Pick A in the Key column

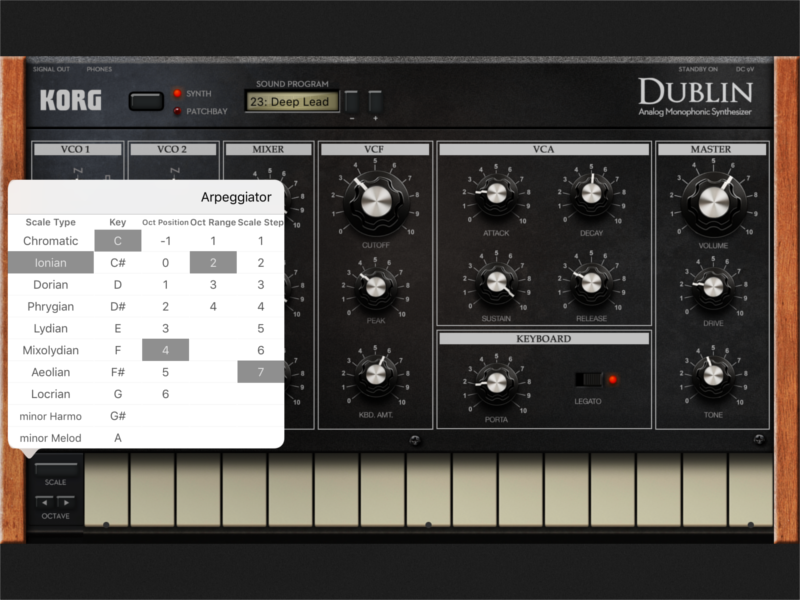click(118, 438)
